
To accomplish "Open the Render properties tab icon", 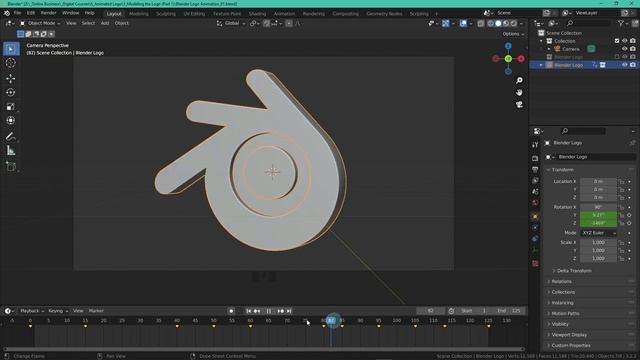I will [535, 158].
